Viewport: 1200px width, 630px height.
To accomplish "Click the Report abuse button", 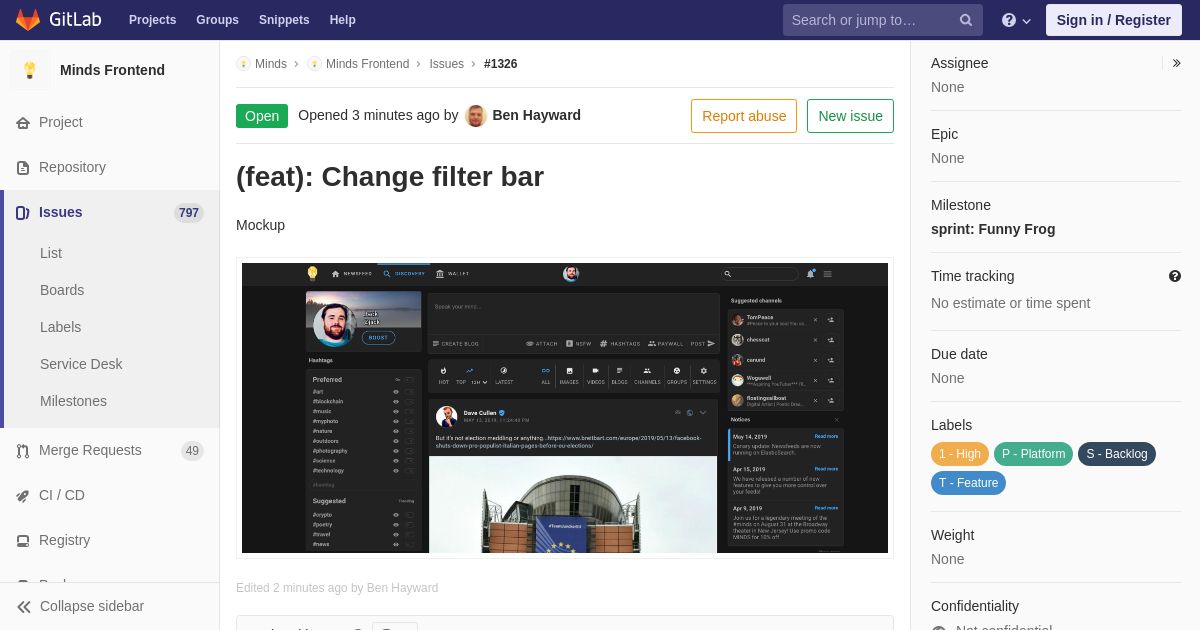I will pos(744,116).
